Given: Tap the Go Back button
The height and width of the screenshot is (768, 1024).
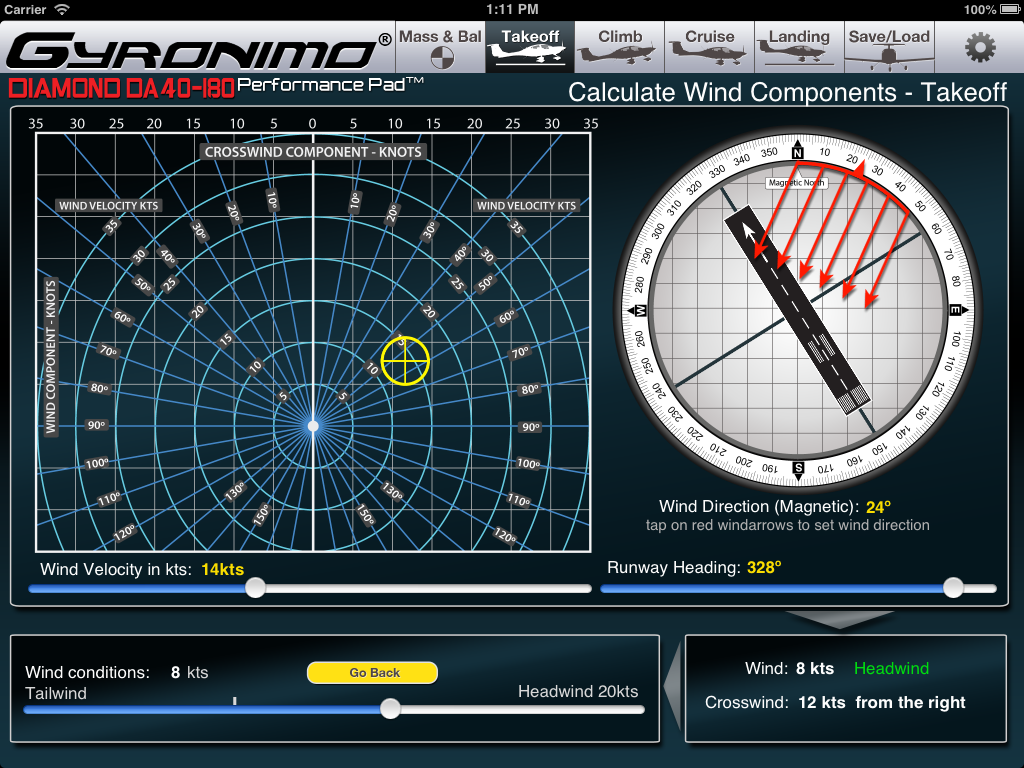Looking at the screenshot, I should 373,673.
